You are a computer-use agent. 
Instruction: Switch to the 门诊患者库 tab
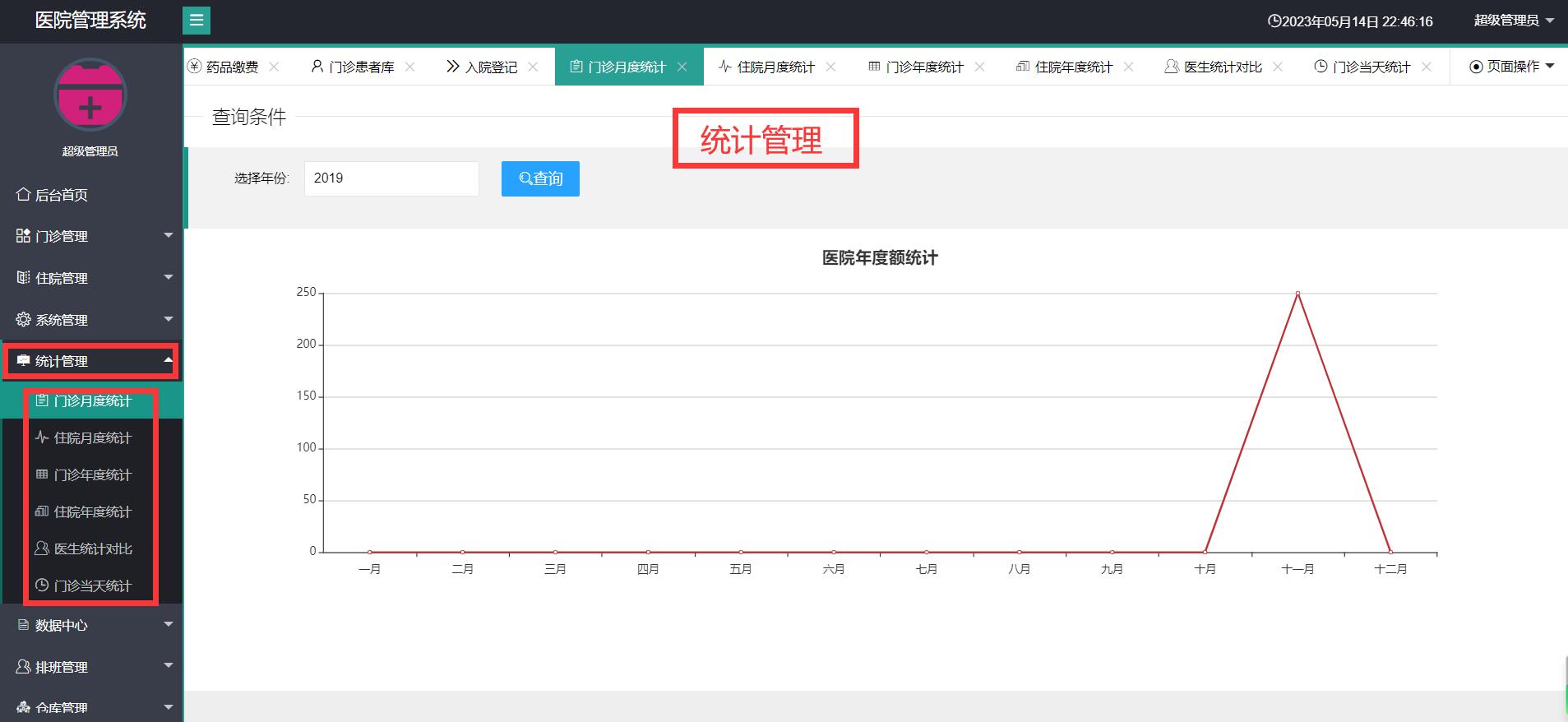pos(362,67)
